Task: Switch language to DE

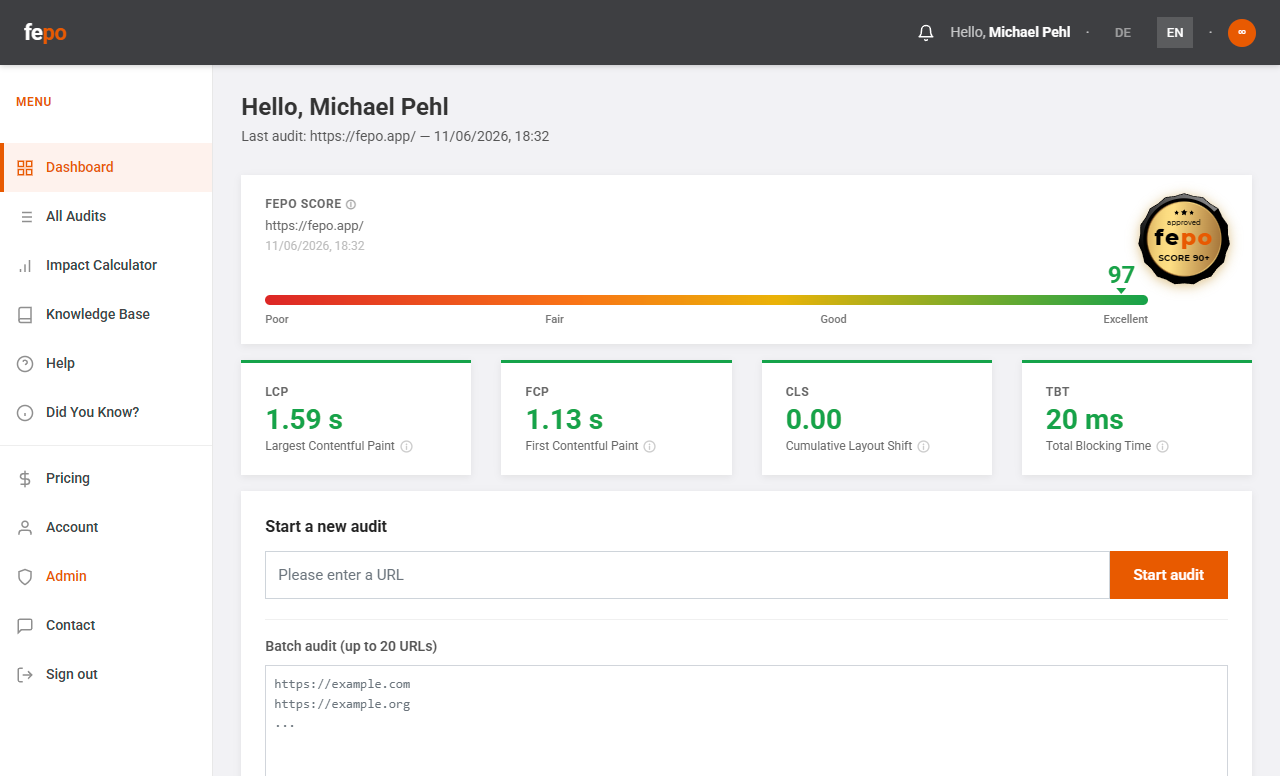Action: [1123, 32]
